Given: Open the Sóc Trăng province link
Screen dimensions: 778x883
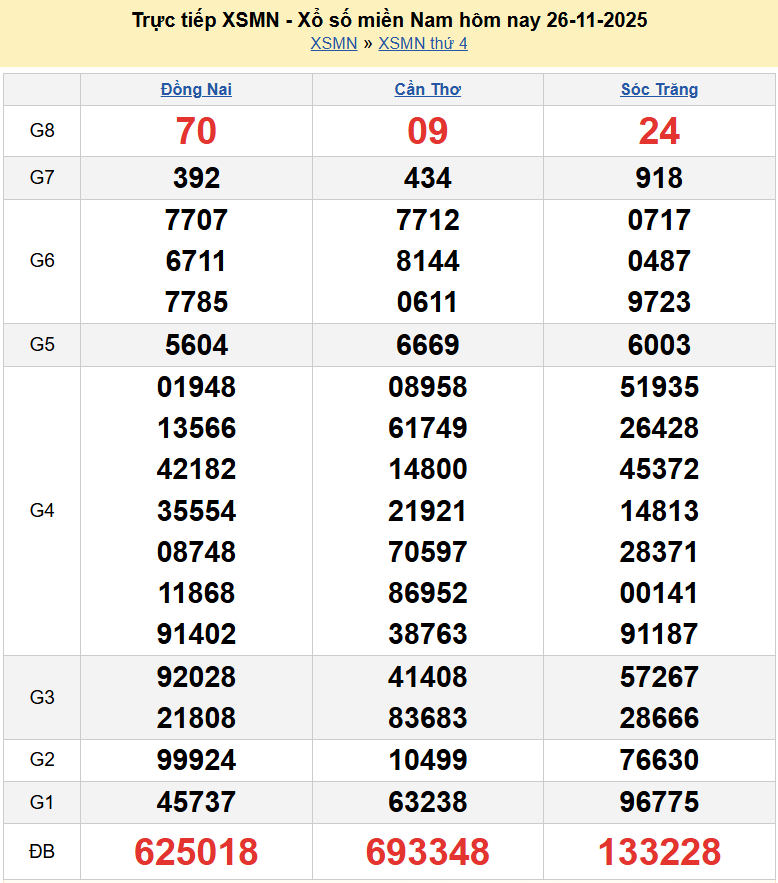Looking at the screenshot, I should click(x=659, y=90).
